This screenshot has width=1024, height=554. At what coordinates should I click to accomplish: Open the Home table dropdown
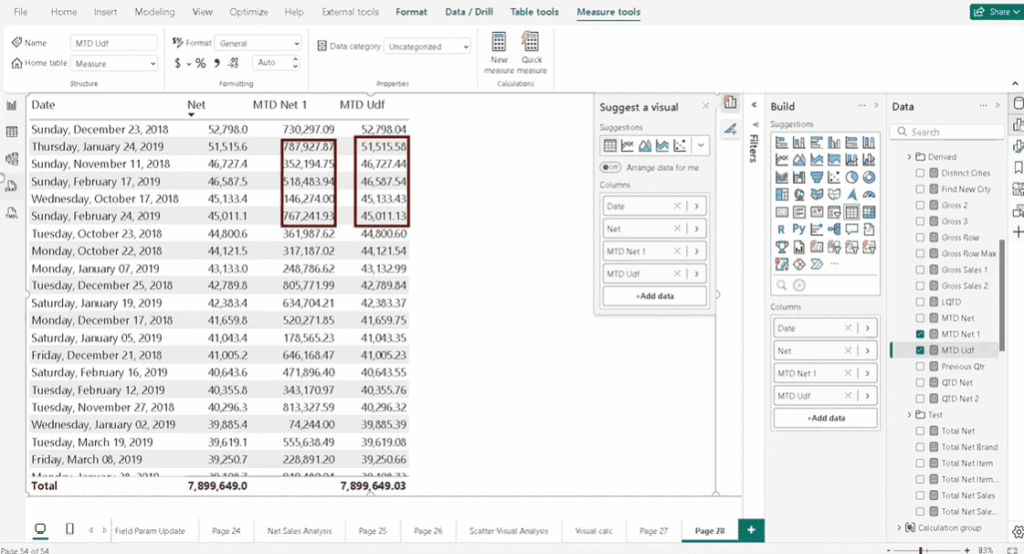click(x=114, y=63)
